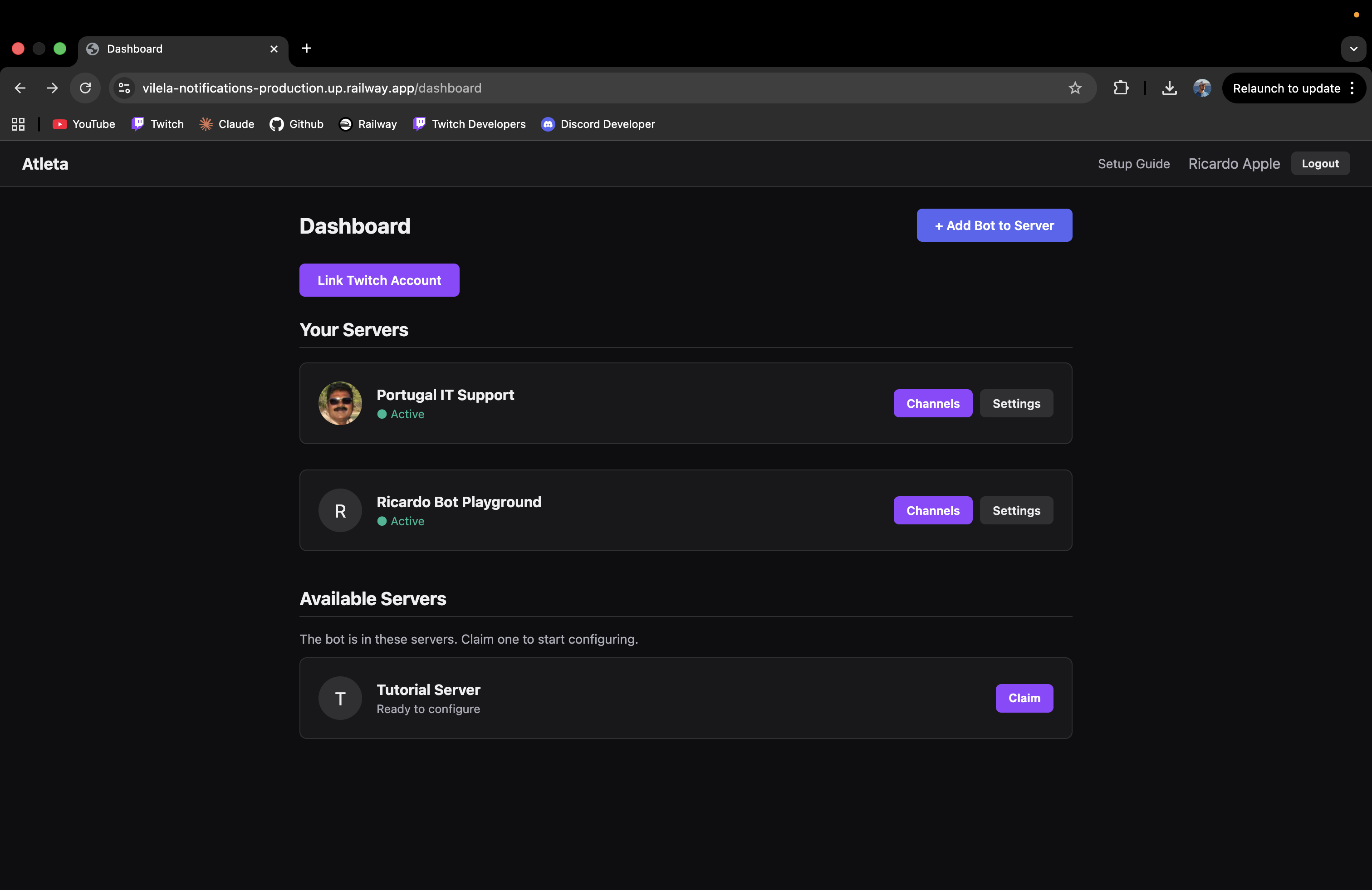Open the Twitch bookmark
1372x890 pixels.
pos(157,124)
